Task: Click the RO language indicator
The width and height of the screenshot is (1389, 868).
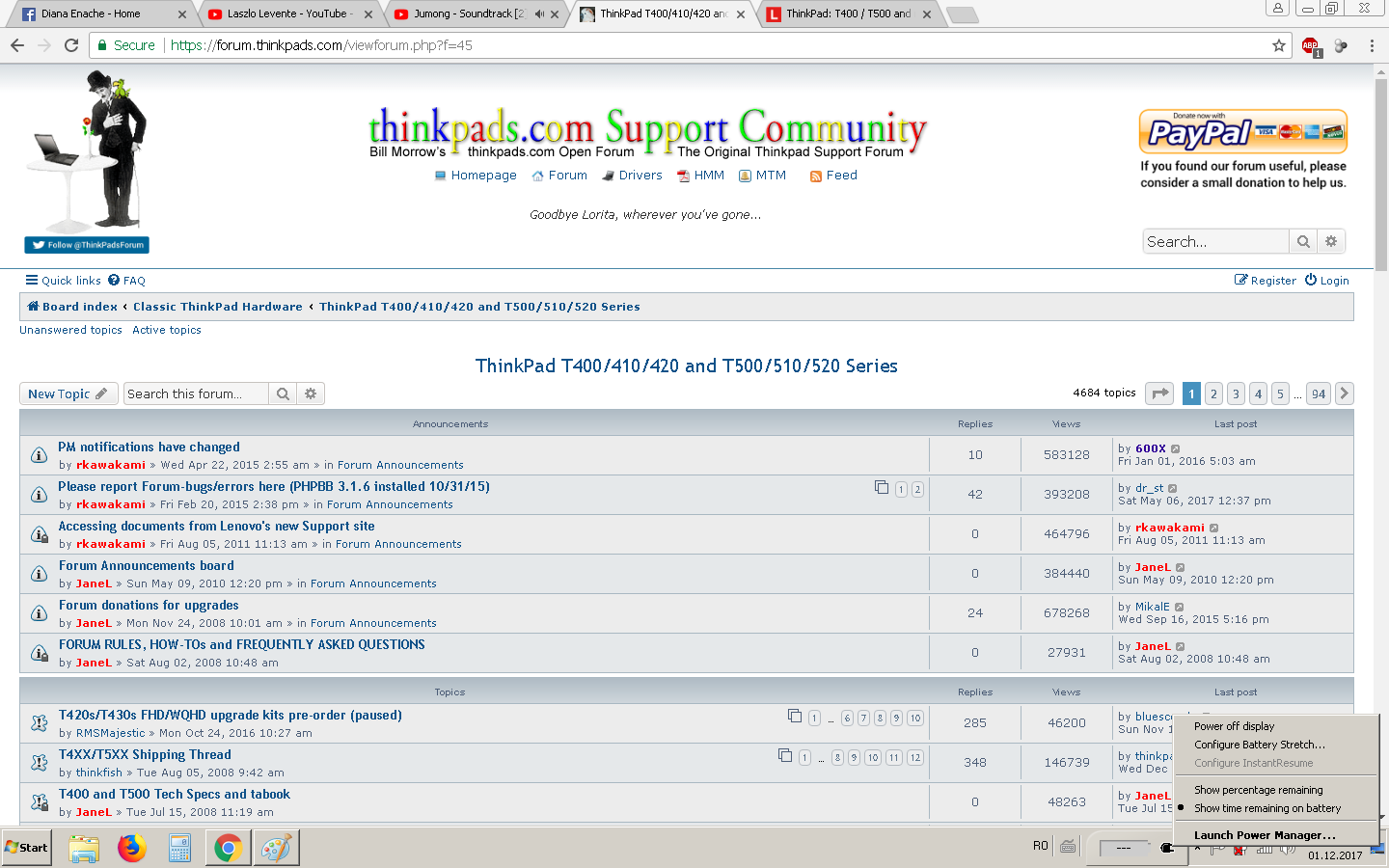Action: coord(1041,846)
